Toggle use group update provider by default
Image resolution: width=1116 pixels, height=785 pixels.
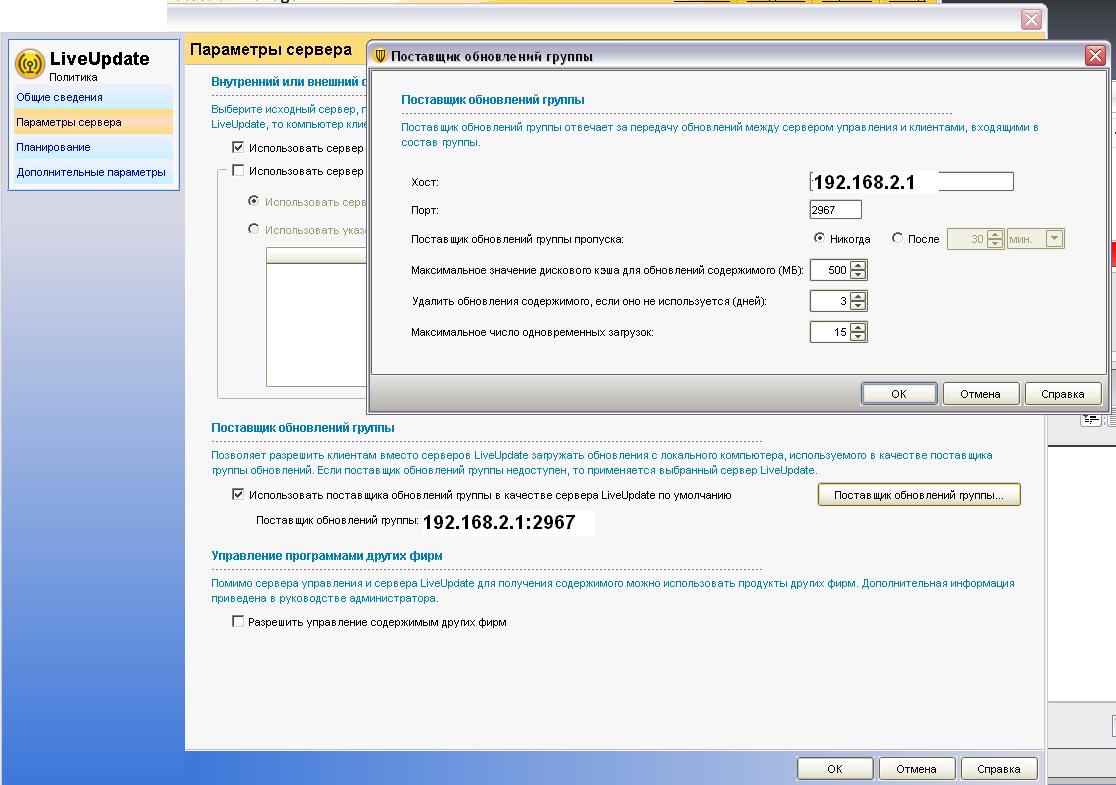pyautogui.click(x=238, y=494)
